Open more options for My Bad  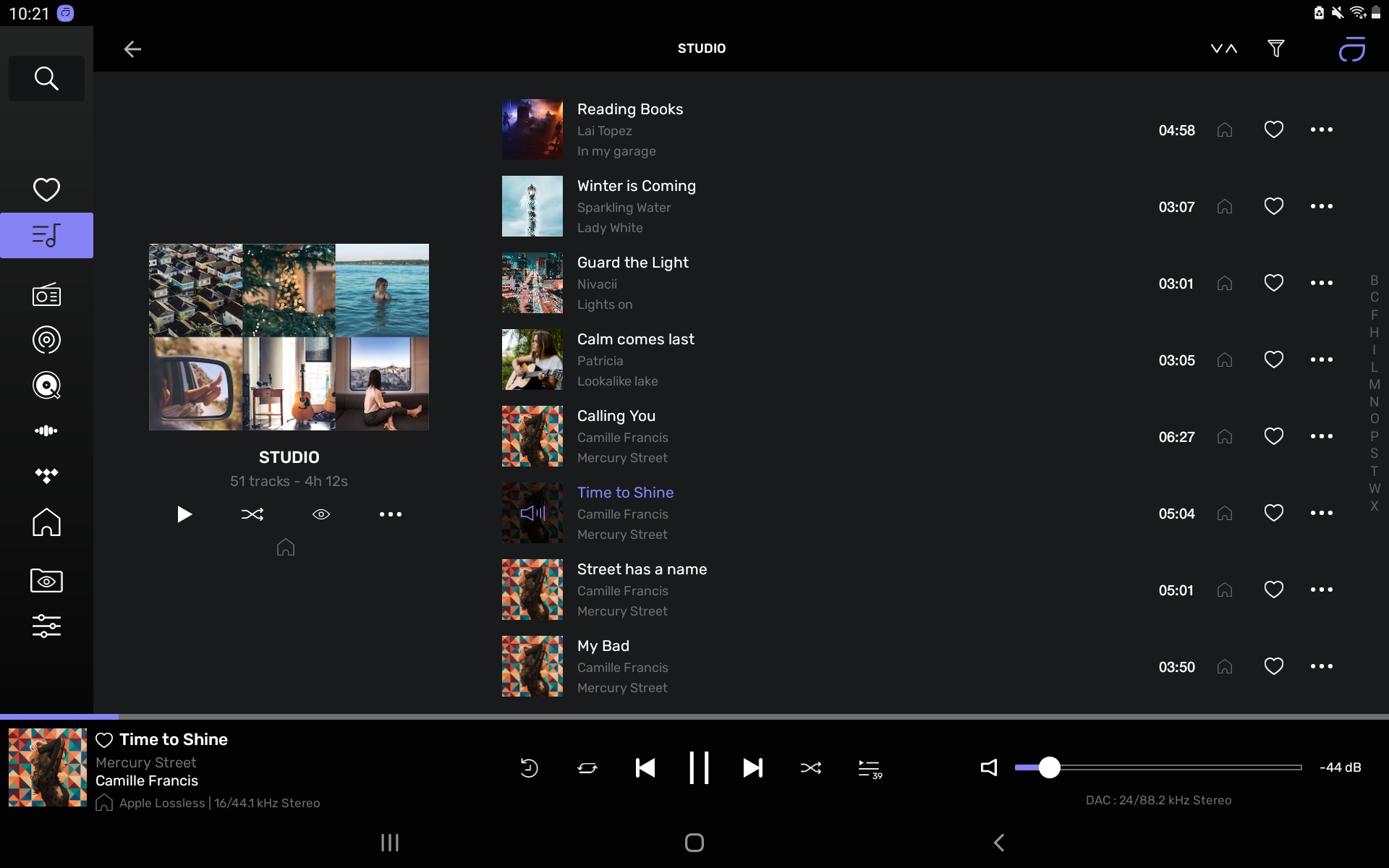click(x=1322, y=666)
